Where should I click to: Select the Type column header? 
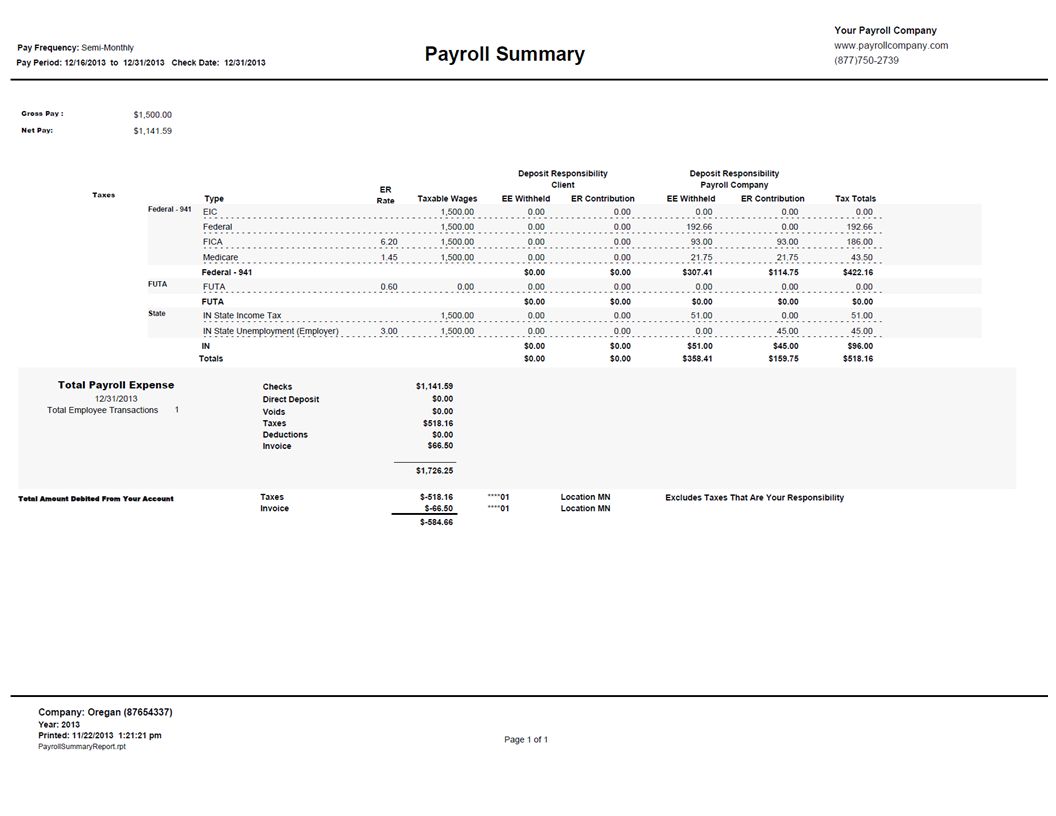214,199
